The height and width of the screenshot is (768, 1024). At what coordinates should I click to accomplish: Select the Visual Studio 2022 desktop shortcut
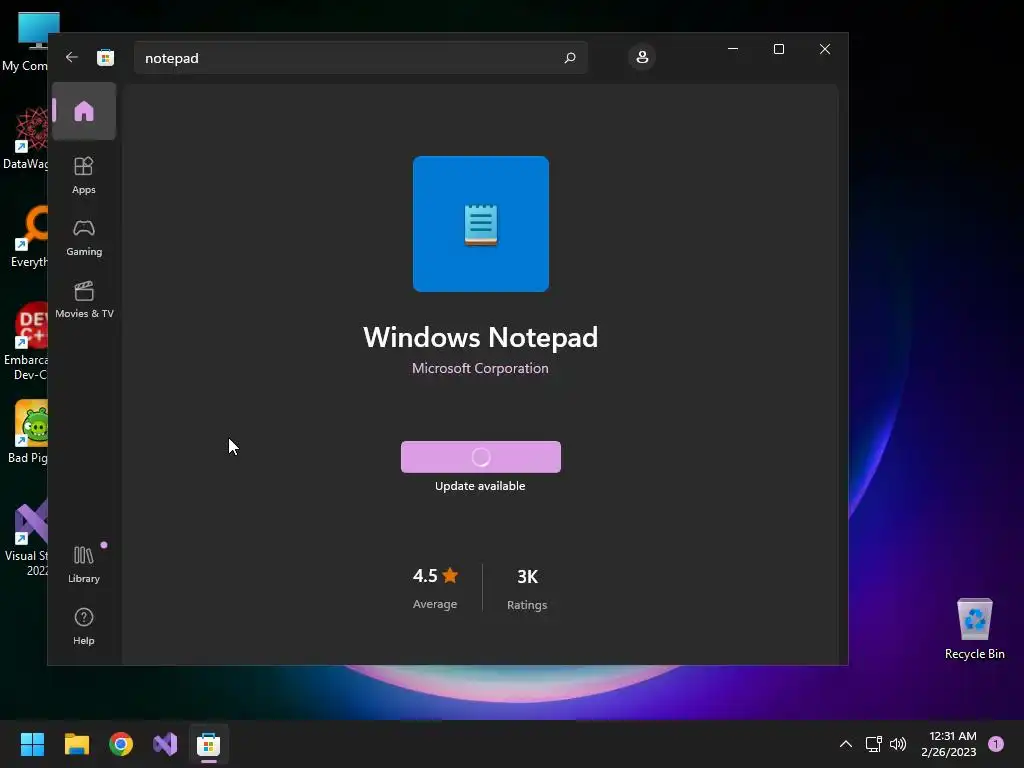[x=26, y=538]
